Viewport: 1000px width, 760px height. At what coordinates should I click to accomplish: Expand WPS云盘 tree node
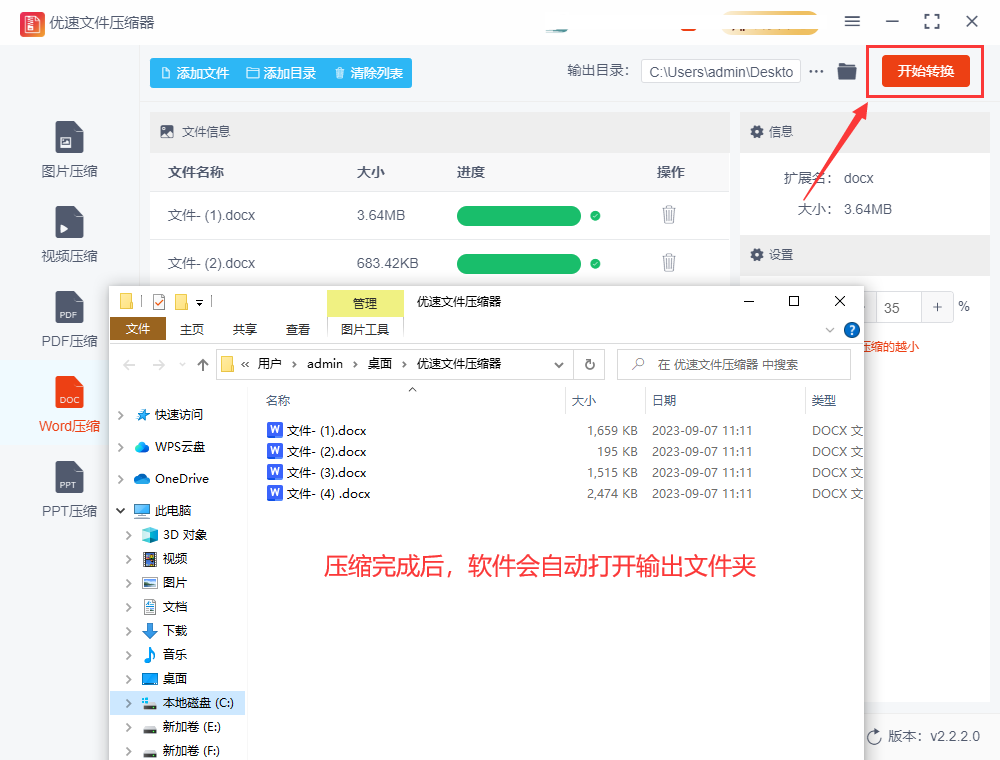tap(121, 447)
